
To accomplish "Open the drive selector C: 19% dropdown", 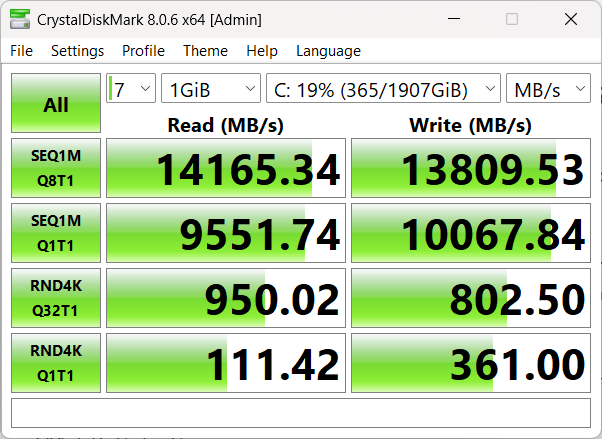I will (383, 88).
